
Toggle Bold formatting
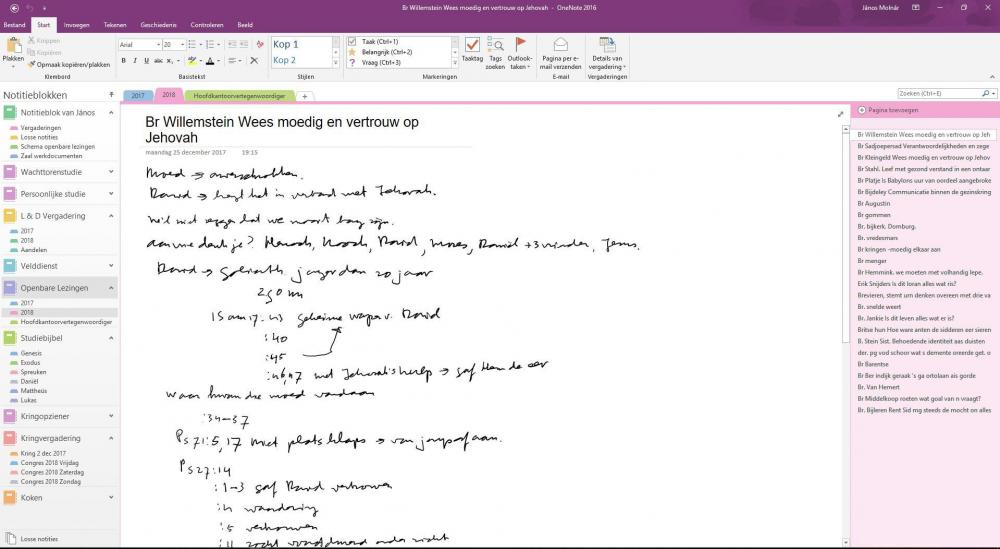coord(124,61)
